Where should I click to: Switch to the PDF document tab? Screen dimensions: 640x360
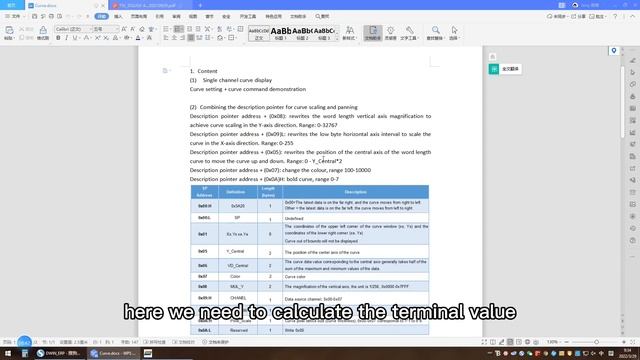(150, 5)
